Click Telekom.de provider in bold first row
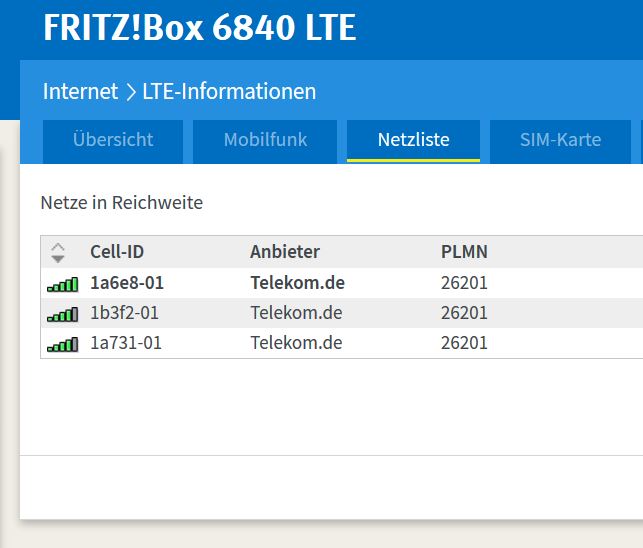Image resolution: width=643 pixels, height=548 pixels. (298, 283)
